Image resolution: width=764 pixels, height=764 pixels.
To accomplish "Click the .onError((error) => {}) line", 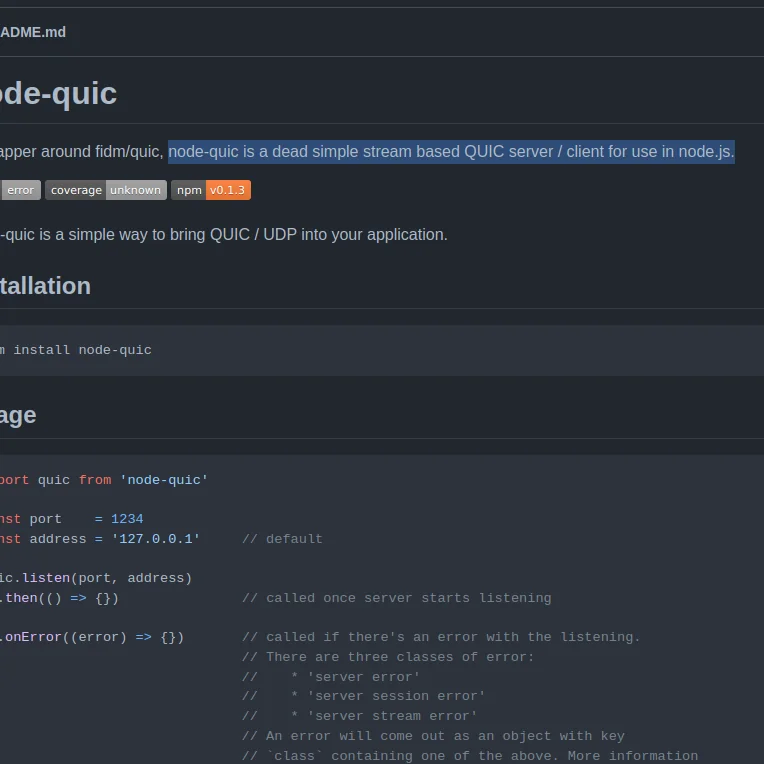I will (92, 637).
